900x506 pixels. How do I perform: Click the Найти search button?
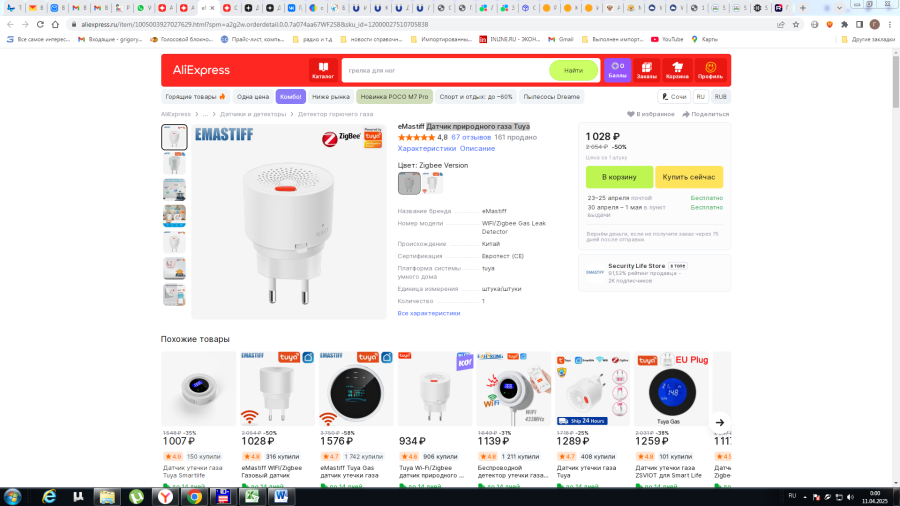pyautogui.click(x=573, y=71)
